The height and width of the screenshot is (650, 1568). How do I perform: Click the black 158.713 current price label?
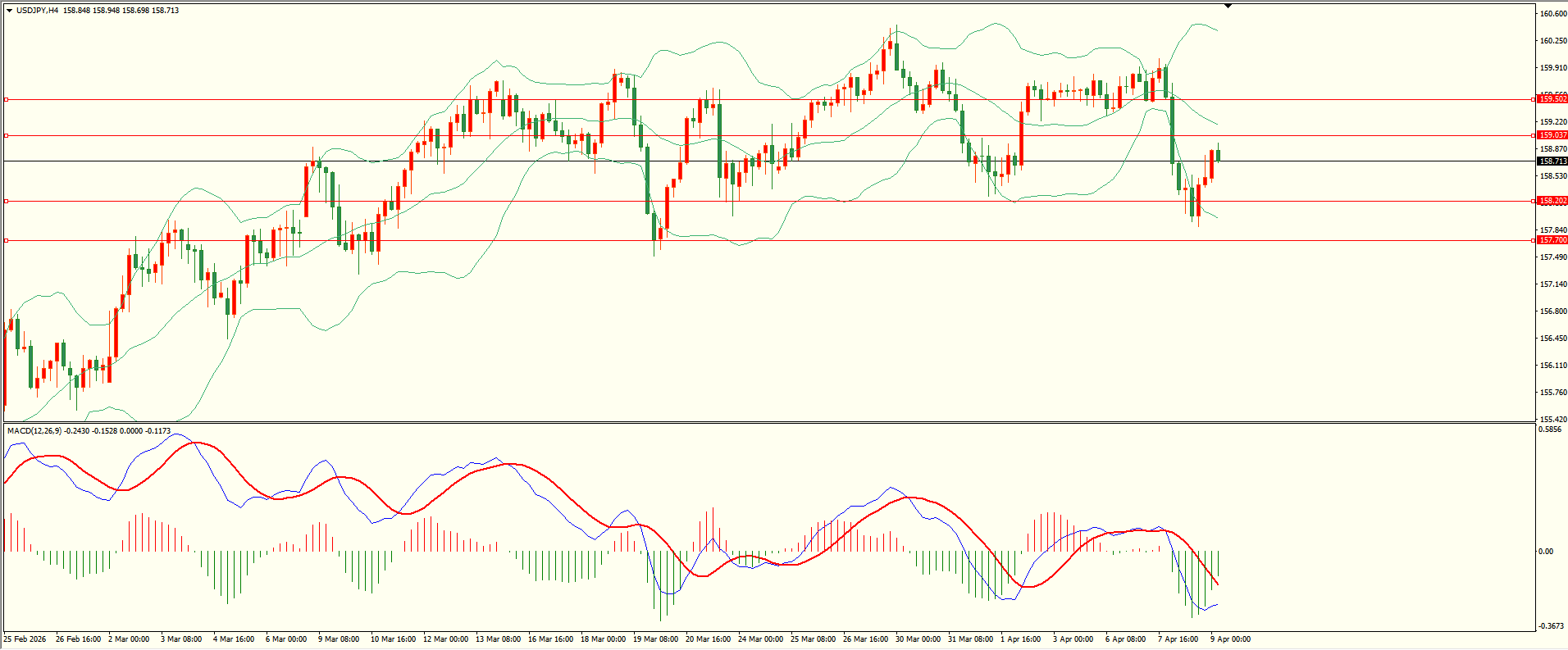1552,161
